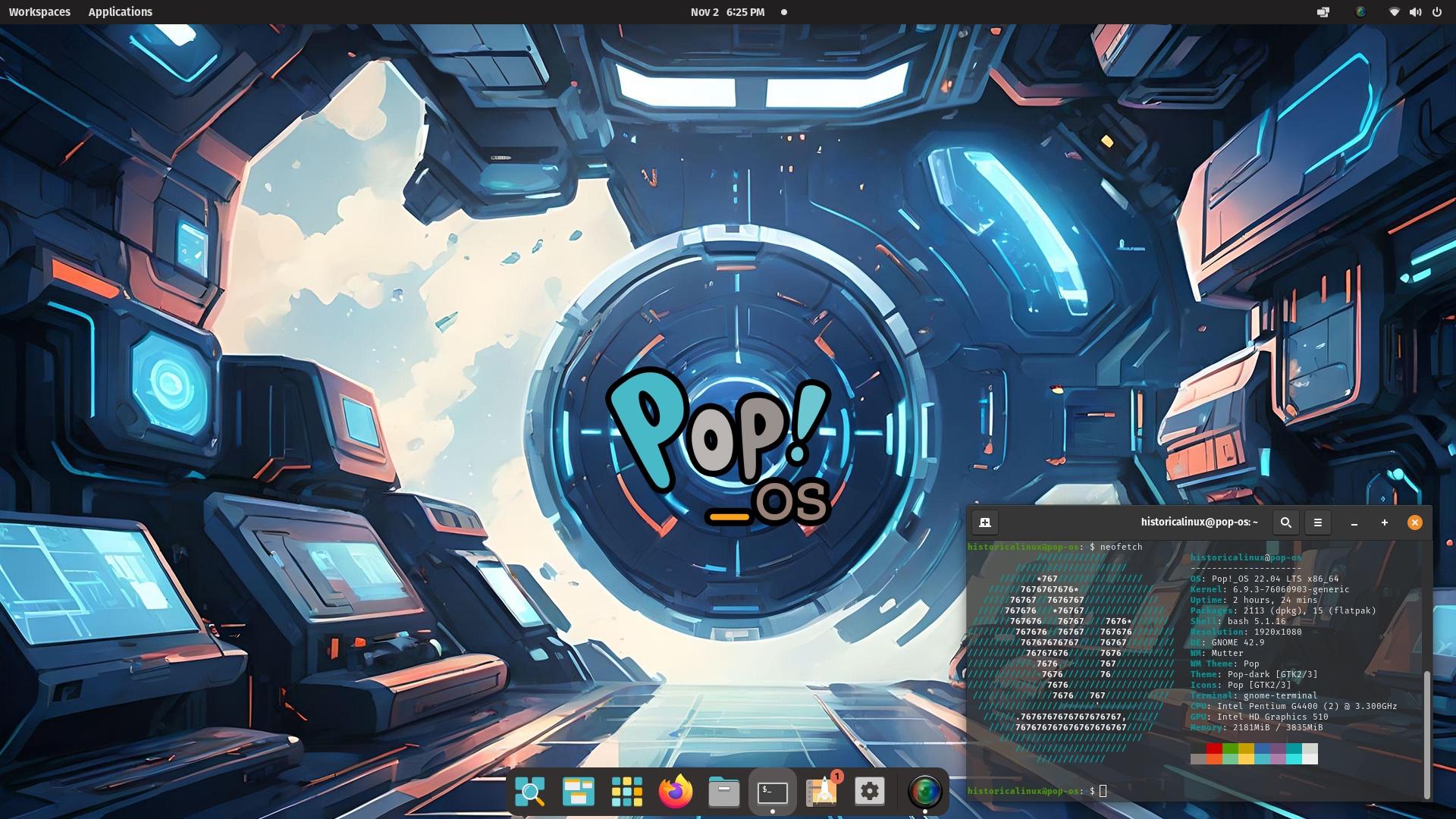The image size is (1456, 819).
Task: Open Settings gear icon in the dock
Action: 869,792
